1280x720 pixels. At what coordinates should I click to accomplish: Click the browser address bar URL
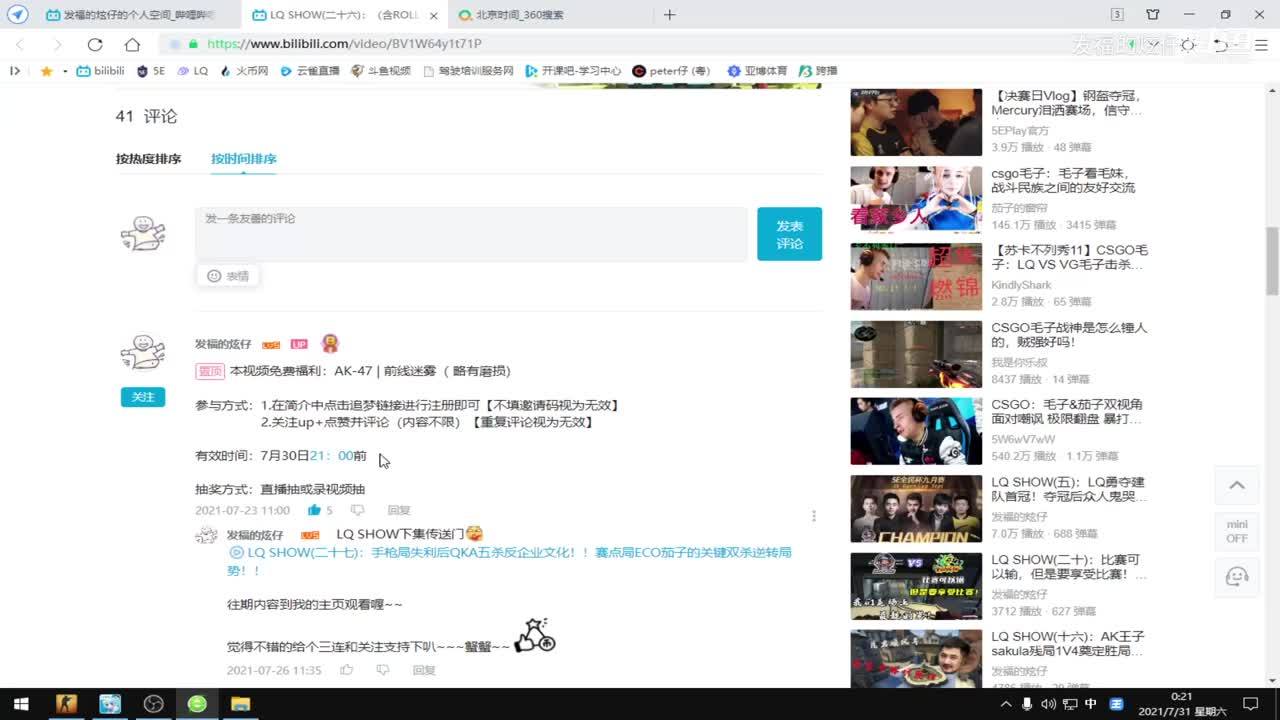point(344,44)
